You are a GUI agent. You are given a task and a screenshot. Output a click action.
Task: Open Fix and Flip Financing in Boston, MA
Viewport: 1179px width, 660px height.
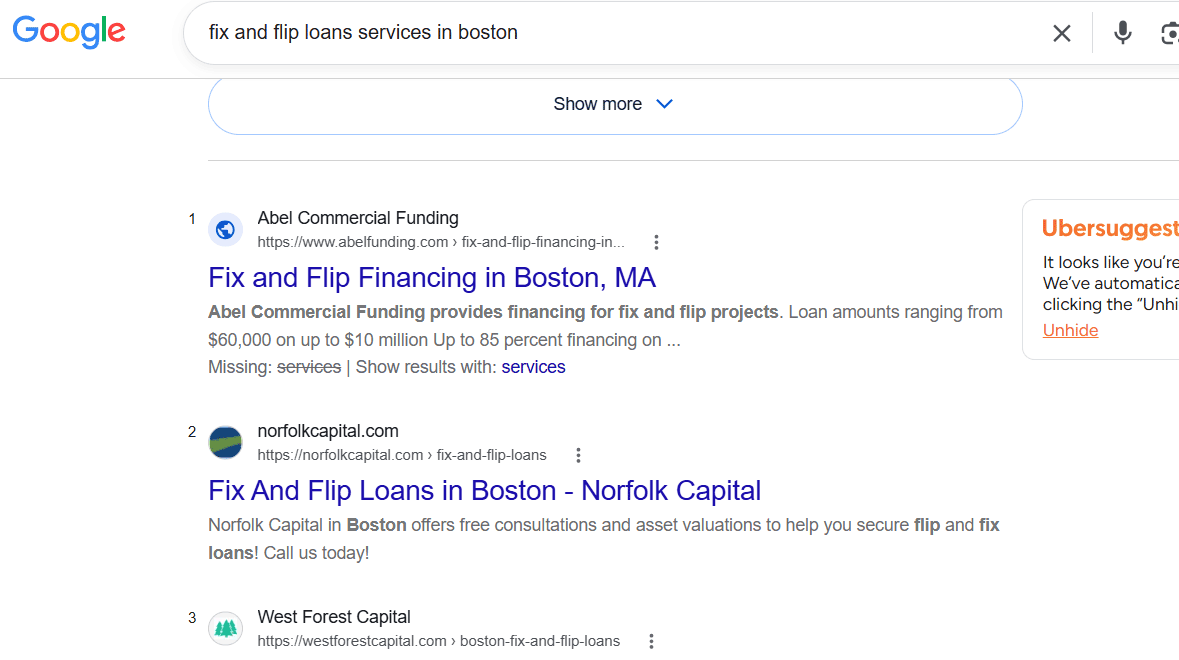[x=432, y=277]
